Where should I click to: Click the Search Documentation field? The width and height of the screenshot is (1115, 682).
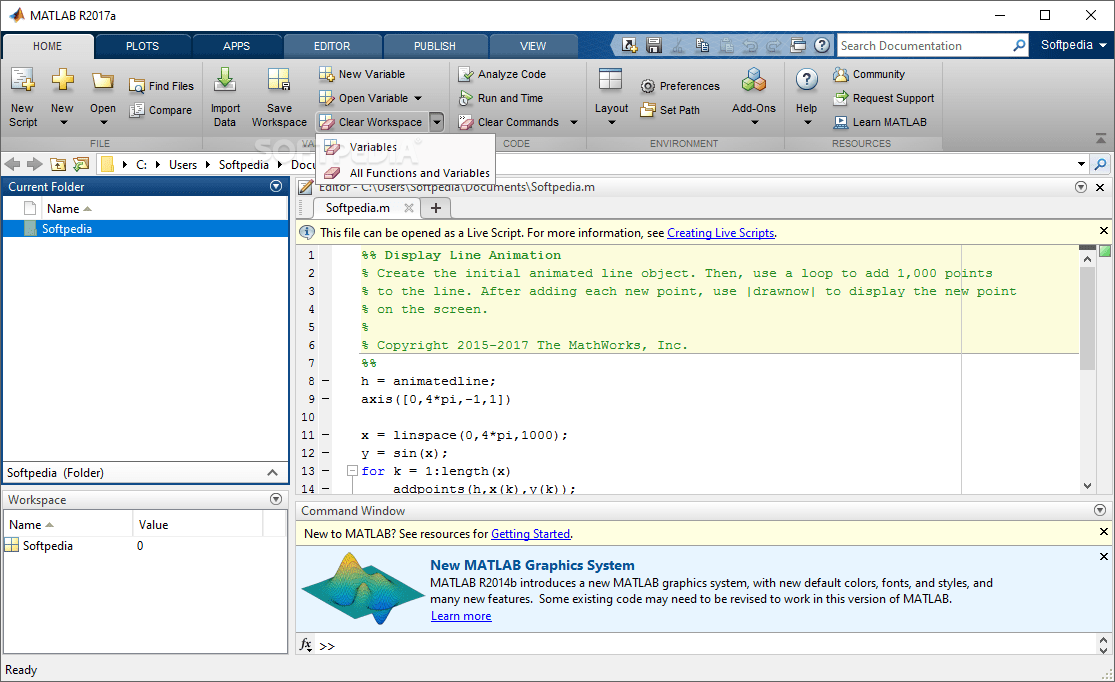(x=924, y=46)
